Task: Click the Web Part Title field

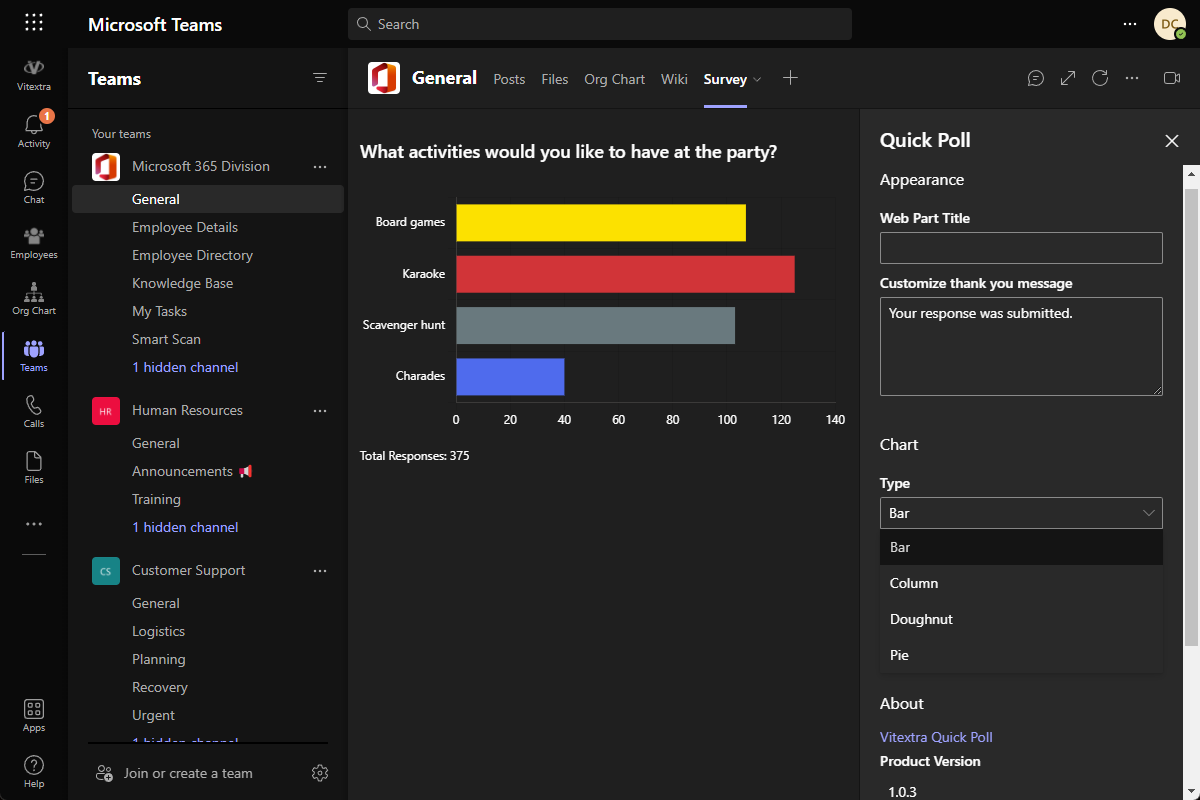Action: coord(1021,248)
